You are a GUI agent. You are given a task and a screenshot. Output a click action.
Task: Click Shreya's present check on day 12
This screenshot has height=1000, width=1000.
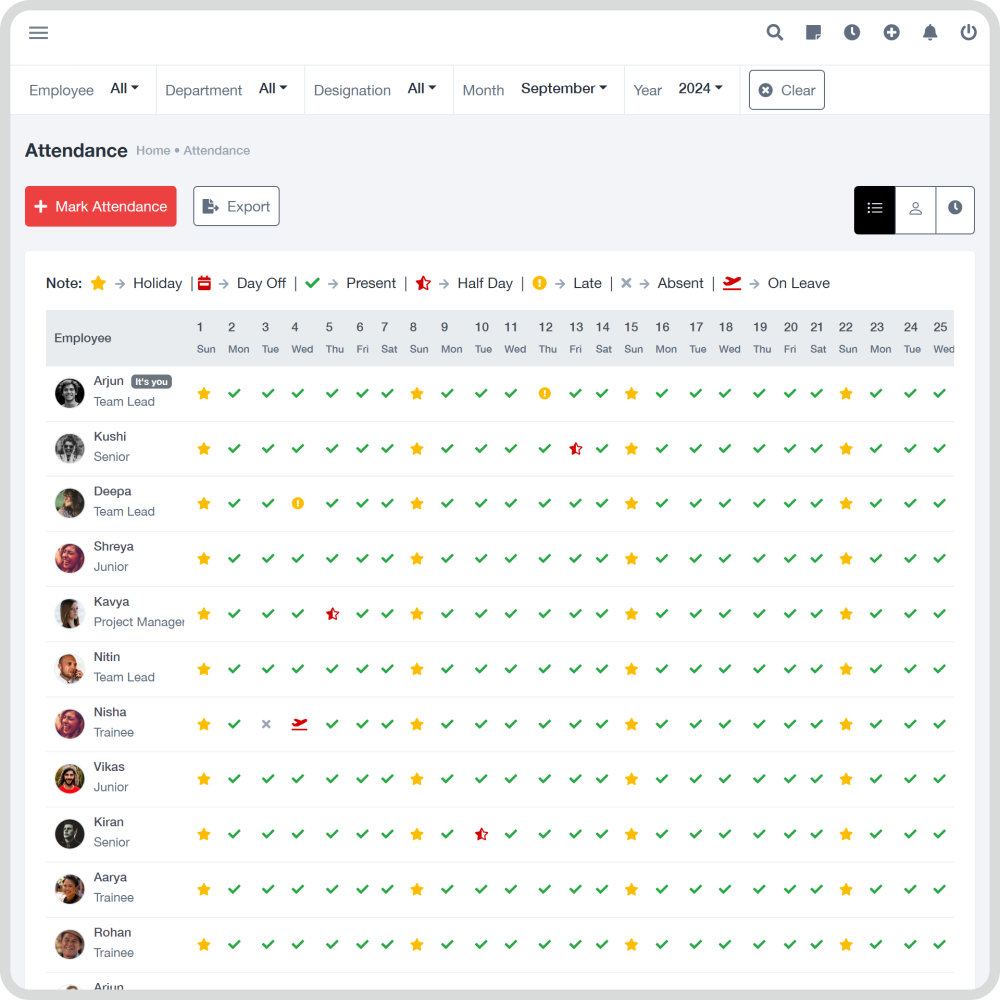(x=545, y=559)
